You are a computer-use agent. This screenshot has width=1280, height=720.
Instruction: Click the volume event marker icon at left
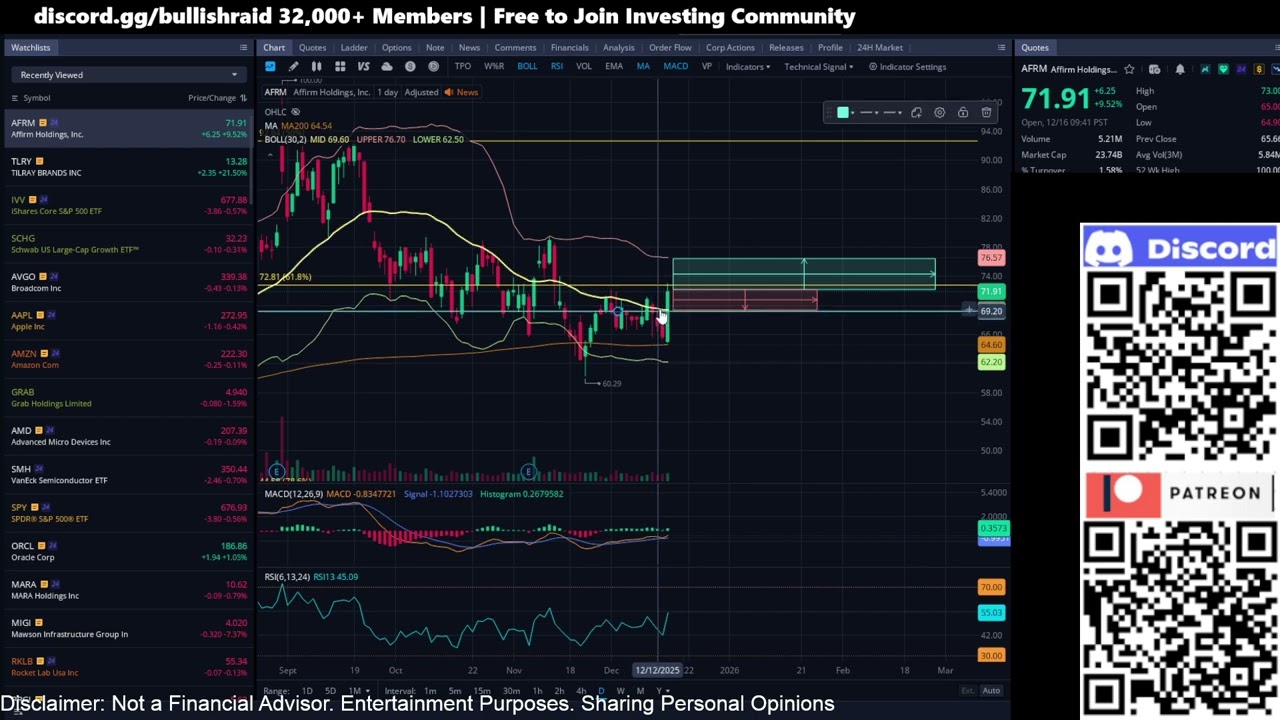pyautogui.click(x=277, y=471)
